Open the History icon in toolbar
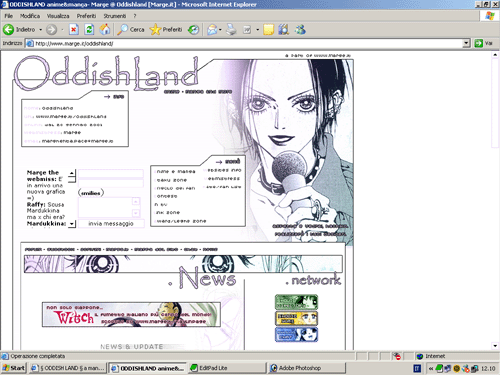This screenshot has width=500, height=375. pyautogui.click(x=193, y=30)
